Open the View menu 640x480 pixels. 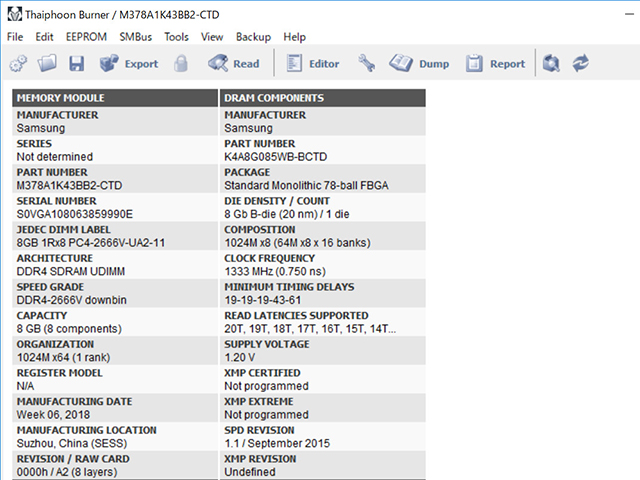tap(212, 37)
